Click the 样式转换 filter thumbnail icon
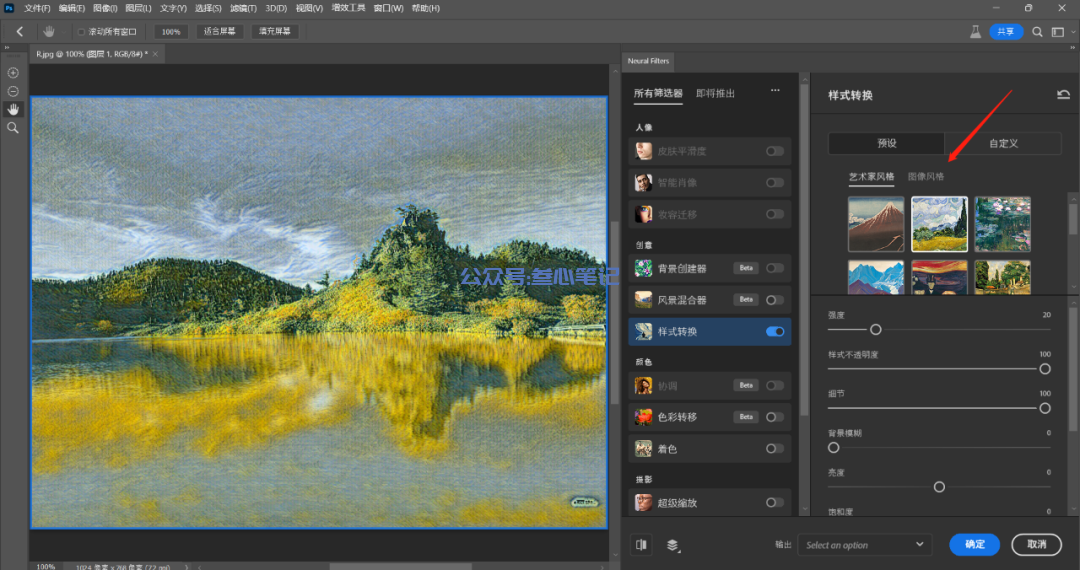This screenshot has width=1080, height=570. coord(643,331)
